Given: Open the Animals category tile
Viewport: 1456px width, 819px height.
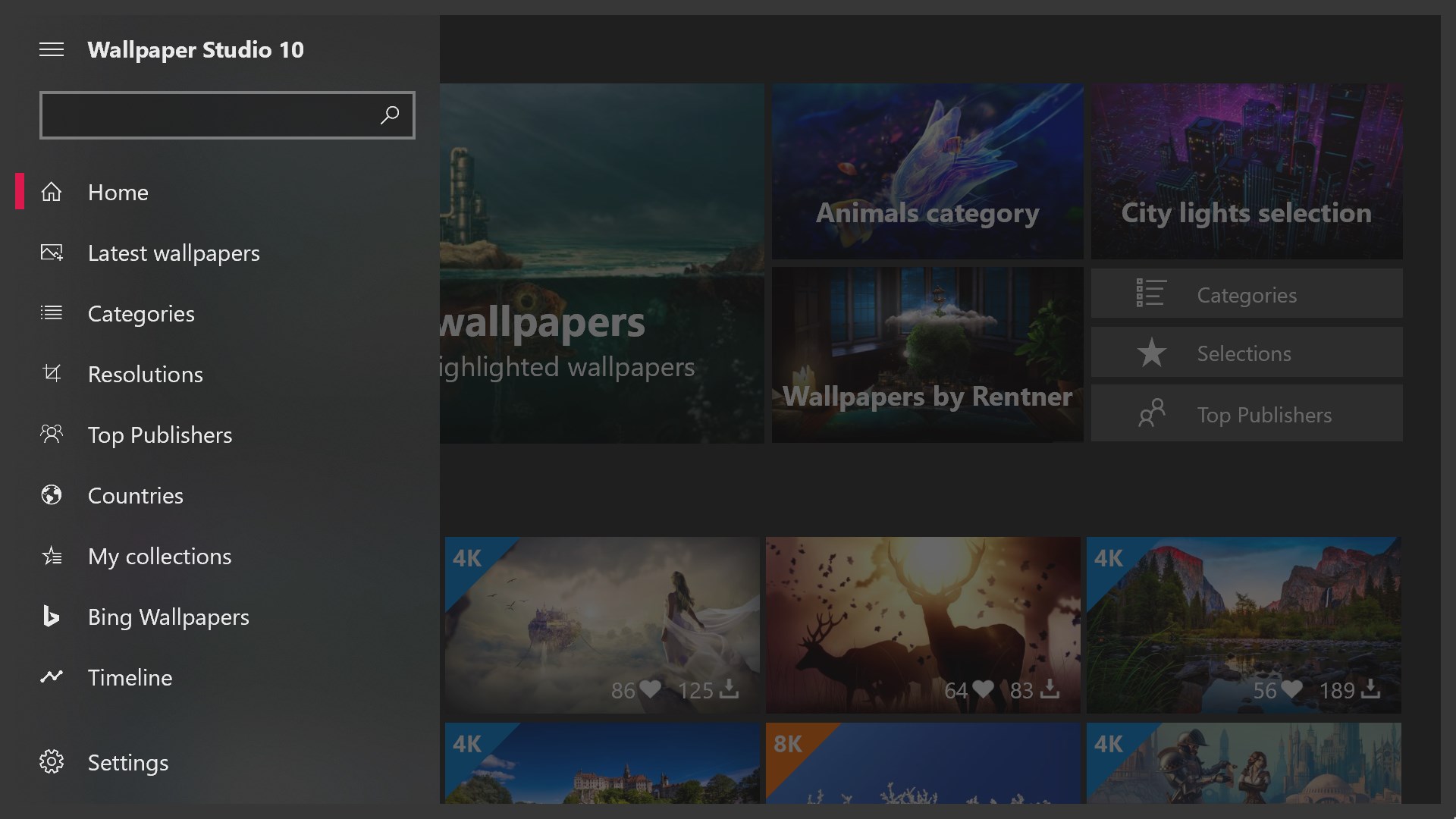Looking at the screenshot, I should 927,171.
